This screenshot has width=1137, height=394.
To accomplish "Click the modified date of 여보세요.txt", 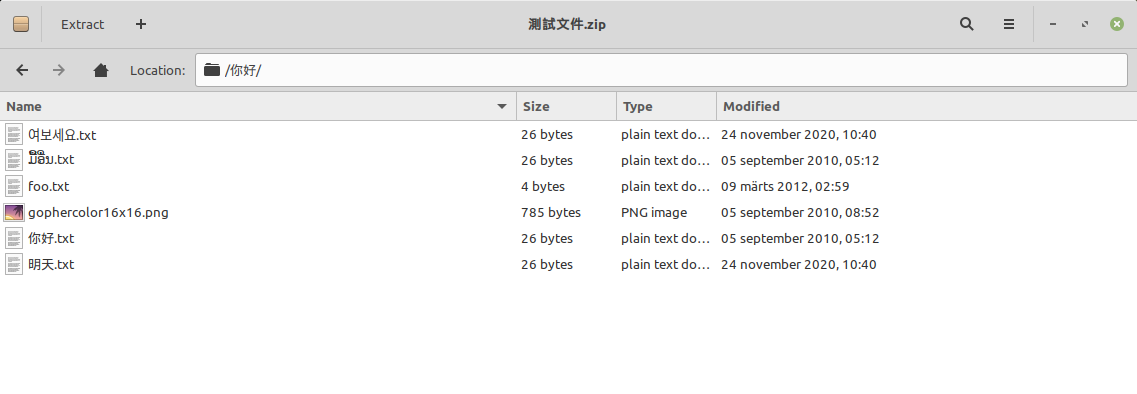I will click(x=798, y=134).
